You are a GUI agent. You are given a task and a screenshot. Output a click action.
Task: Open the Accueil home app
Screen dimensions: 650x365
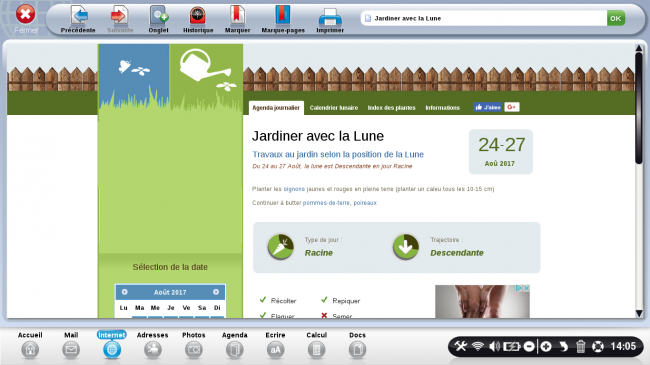click(30, 345)
